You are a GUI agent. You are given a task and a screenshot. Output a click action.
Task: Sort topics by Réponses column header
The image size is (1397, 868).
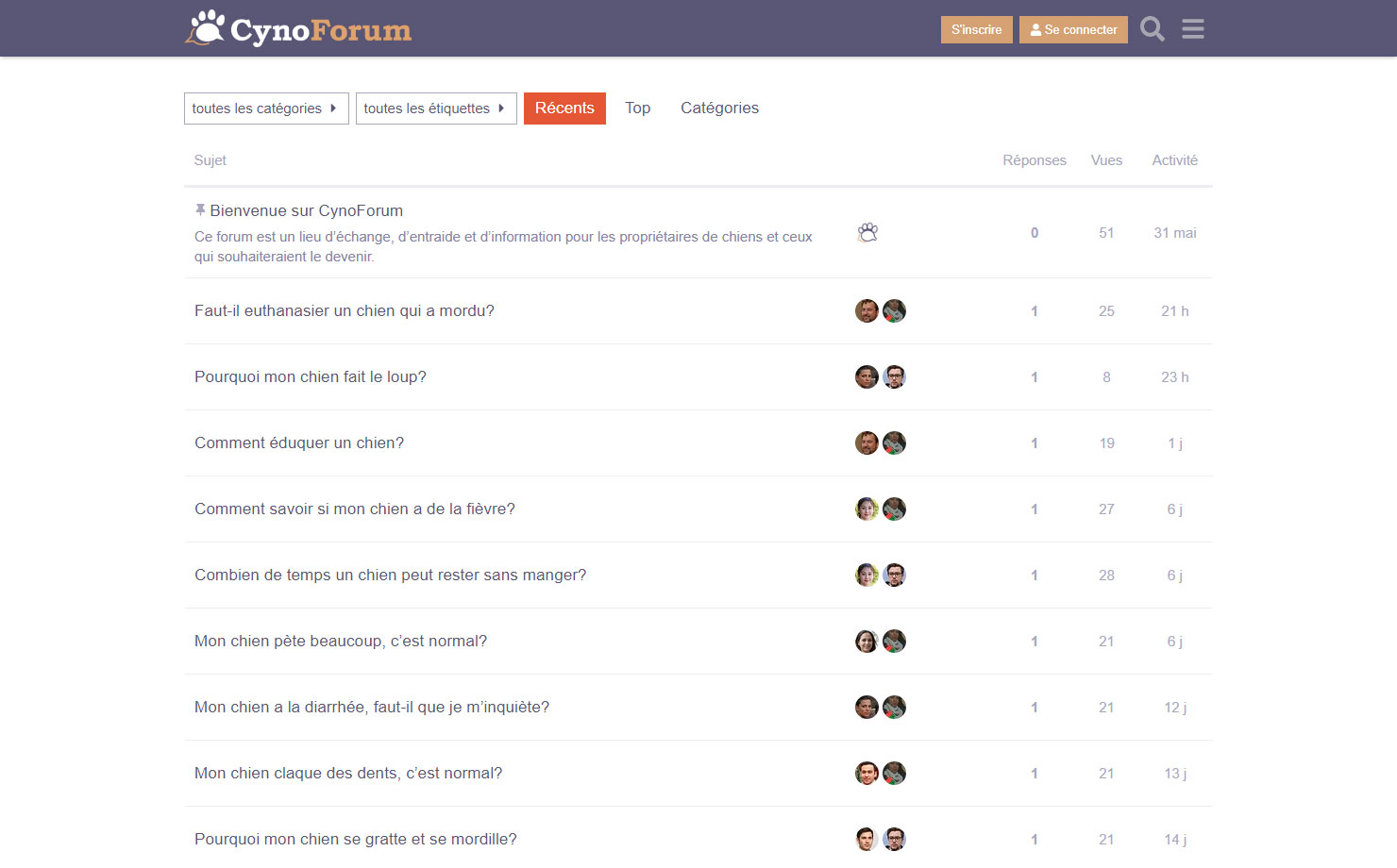click(x=1035, y=160)
